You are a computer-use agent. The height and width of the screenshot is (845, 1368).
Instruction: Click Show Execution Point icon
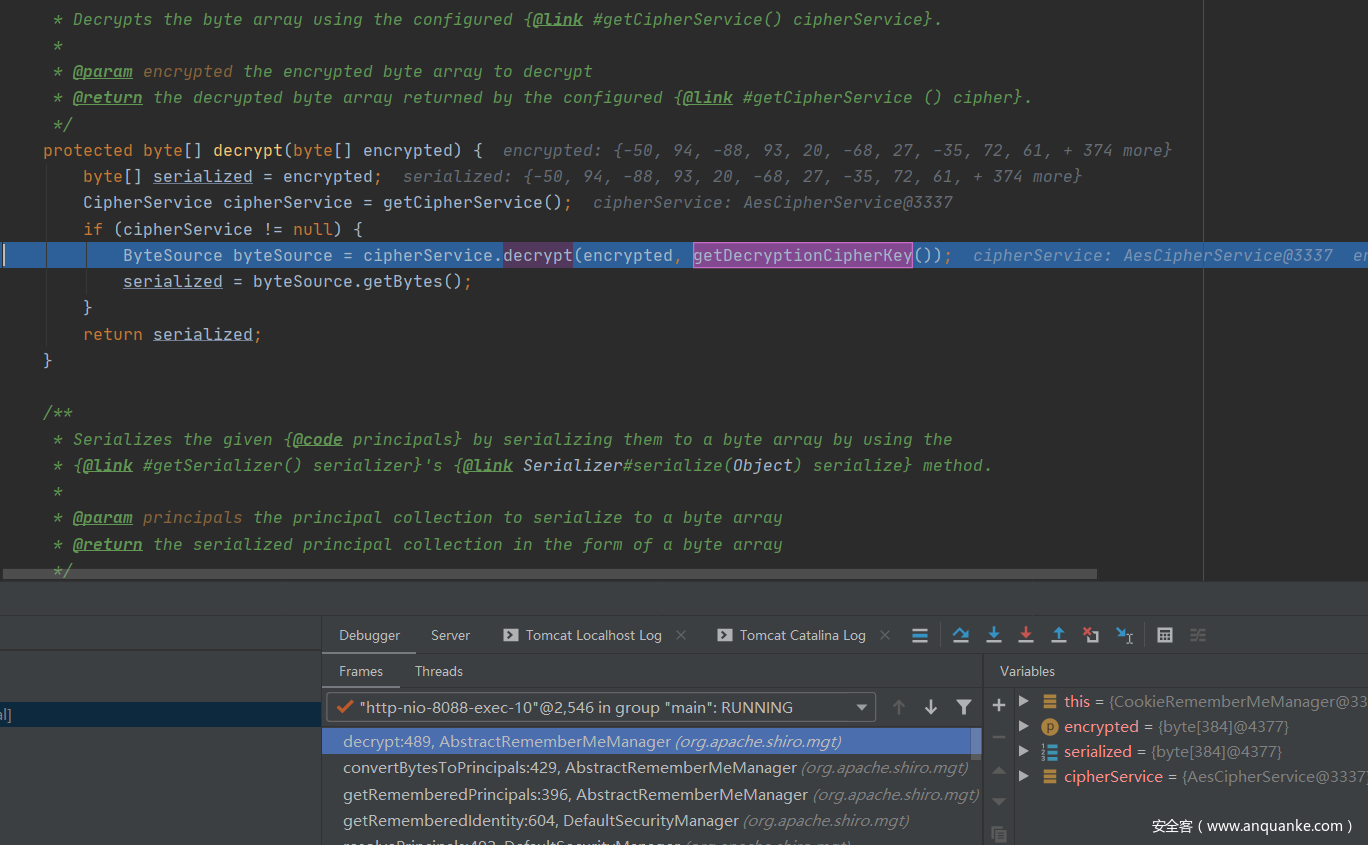point(920,635)
